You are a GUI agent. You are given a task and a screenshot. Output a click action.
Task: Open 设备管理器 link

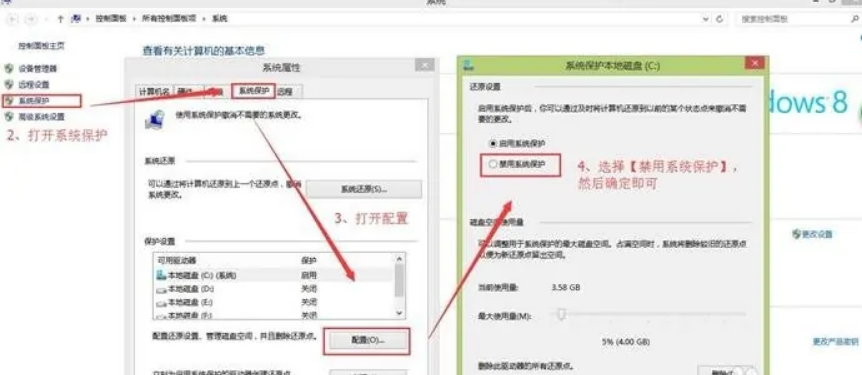point(37,69)
